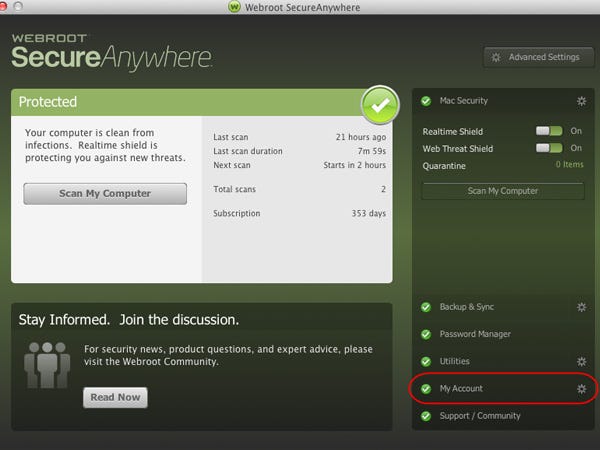600x450 pixels.
Task: Click Webroot W logo in title bar
Action: [x=234, y=7]
